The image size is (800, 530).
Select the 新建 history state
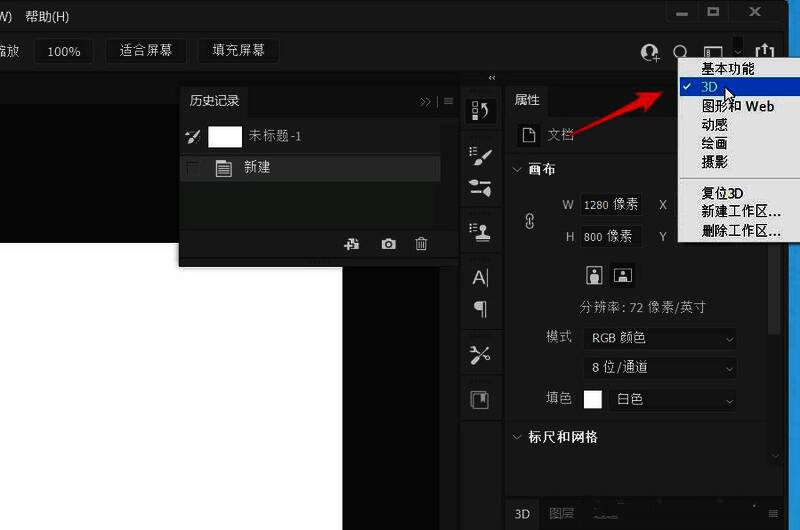tap(310, 168)
